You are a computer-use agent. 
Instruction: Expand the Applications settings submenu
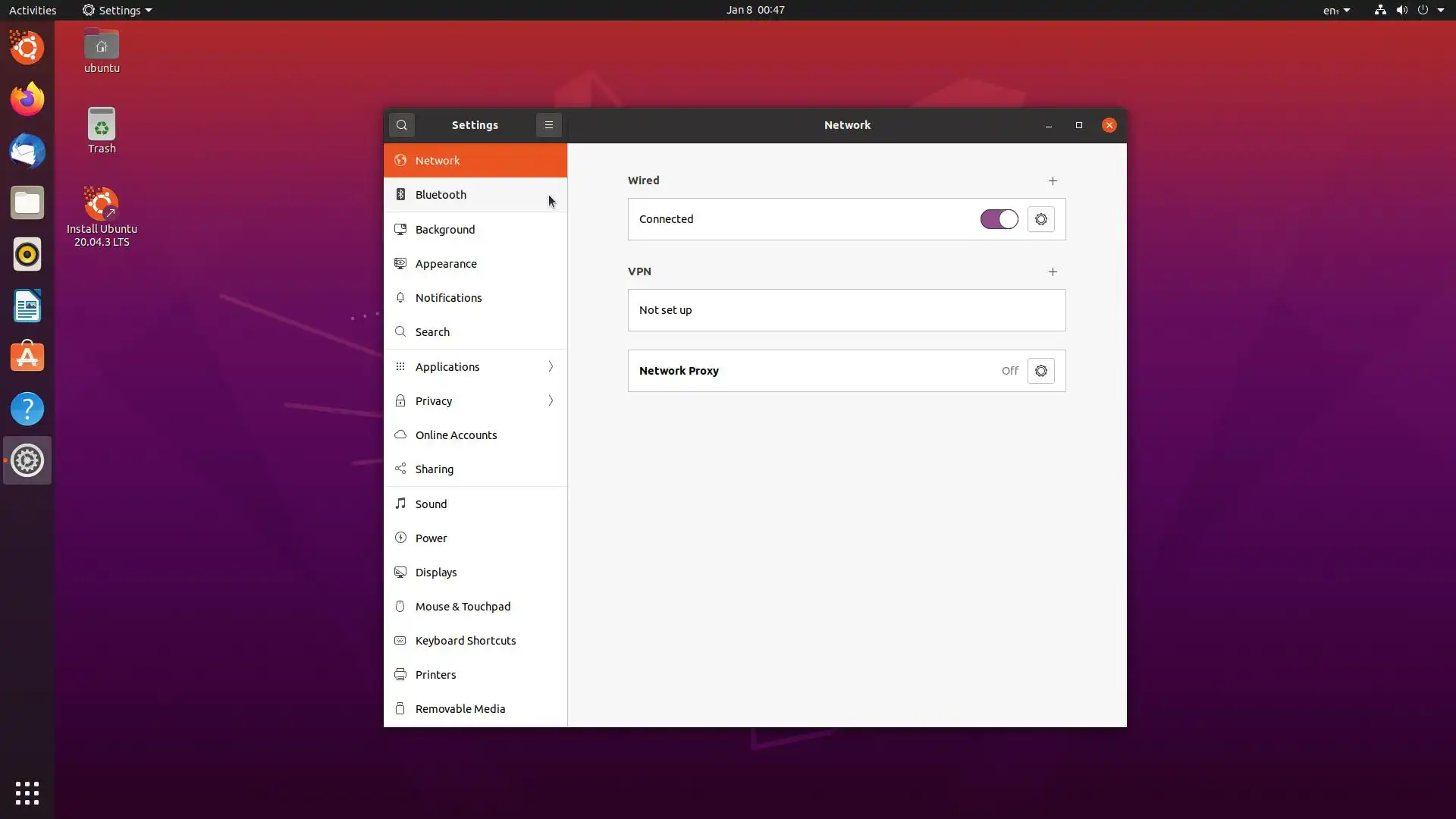551,367
